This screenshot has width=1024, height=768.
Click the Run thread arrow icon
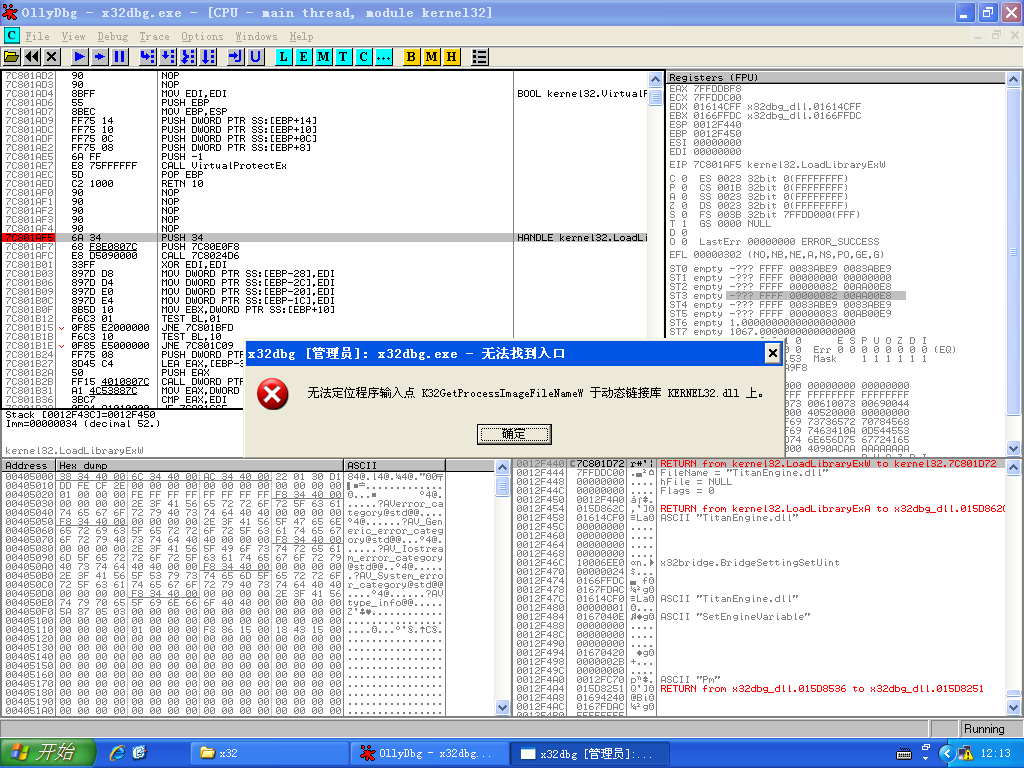point(99,57)
